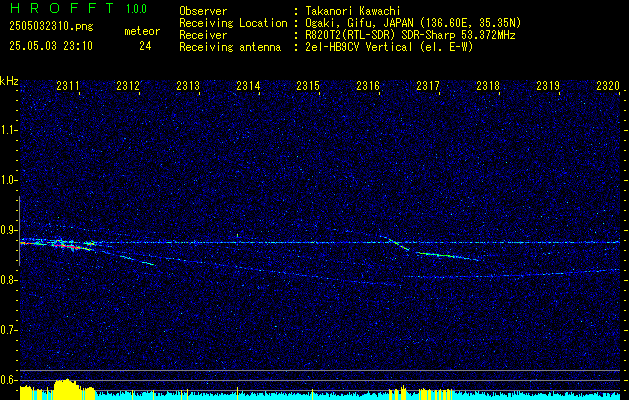Click the 2318 time axis marker
Image resolution: width=629 pixels, height=400 pixels.
pyautogui.click(x=488, y=85)
